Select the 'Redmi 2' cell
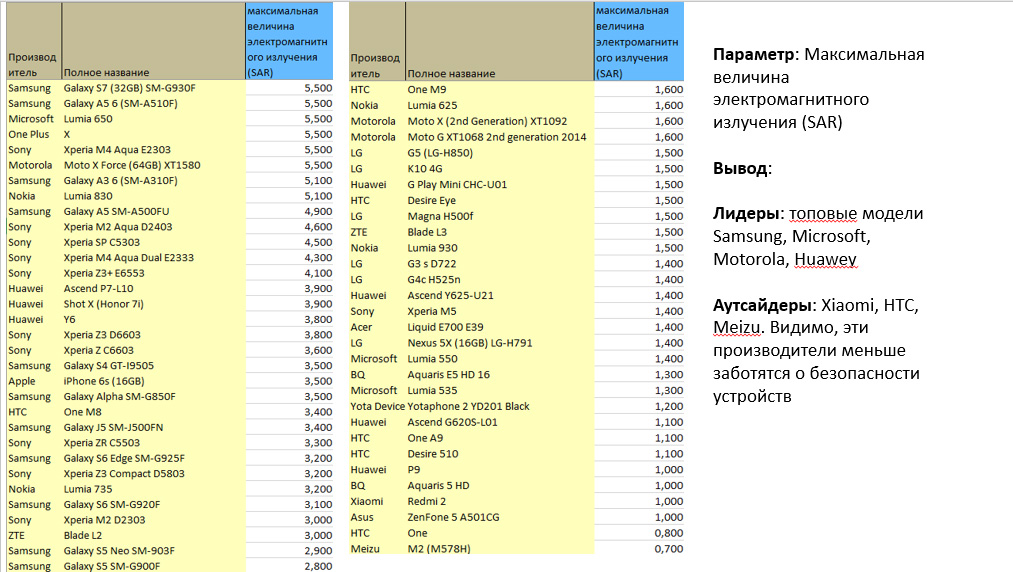Screen dimensions: 1013x572 tap(500, 502)
